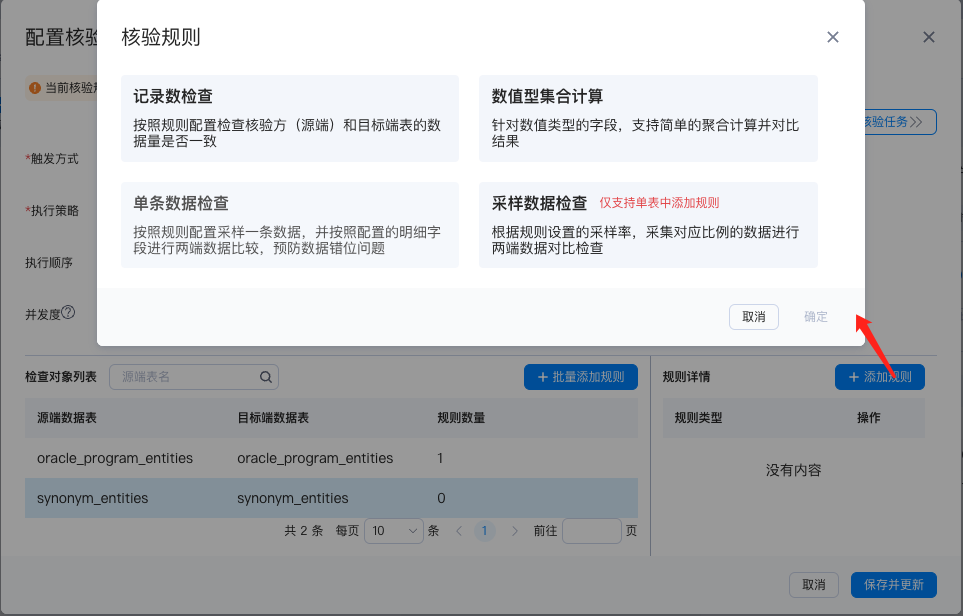Click the oracle_program_entities target table cell

[x=315, y=458]
